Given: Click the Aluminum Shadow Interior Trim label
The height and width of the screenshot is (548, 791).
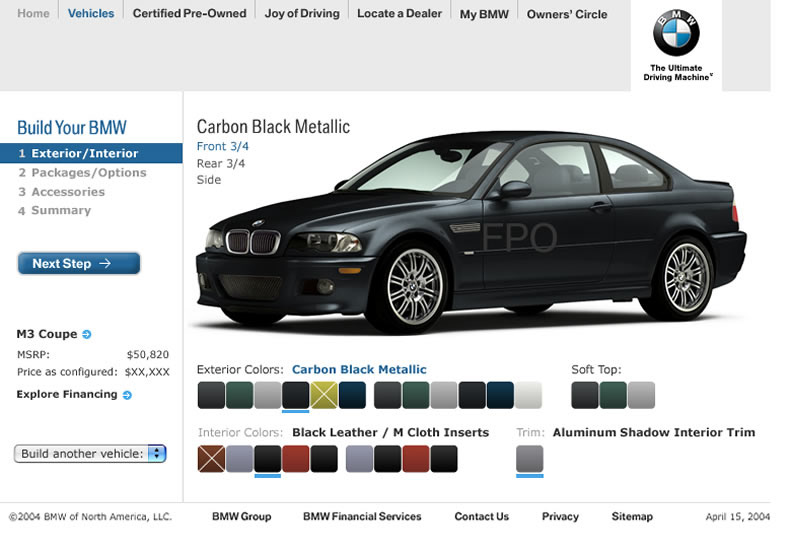Looking at the screenshot, I should [654, 432].
